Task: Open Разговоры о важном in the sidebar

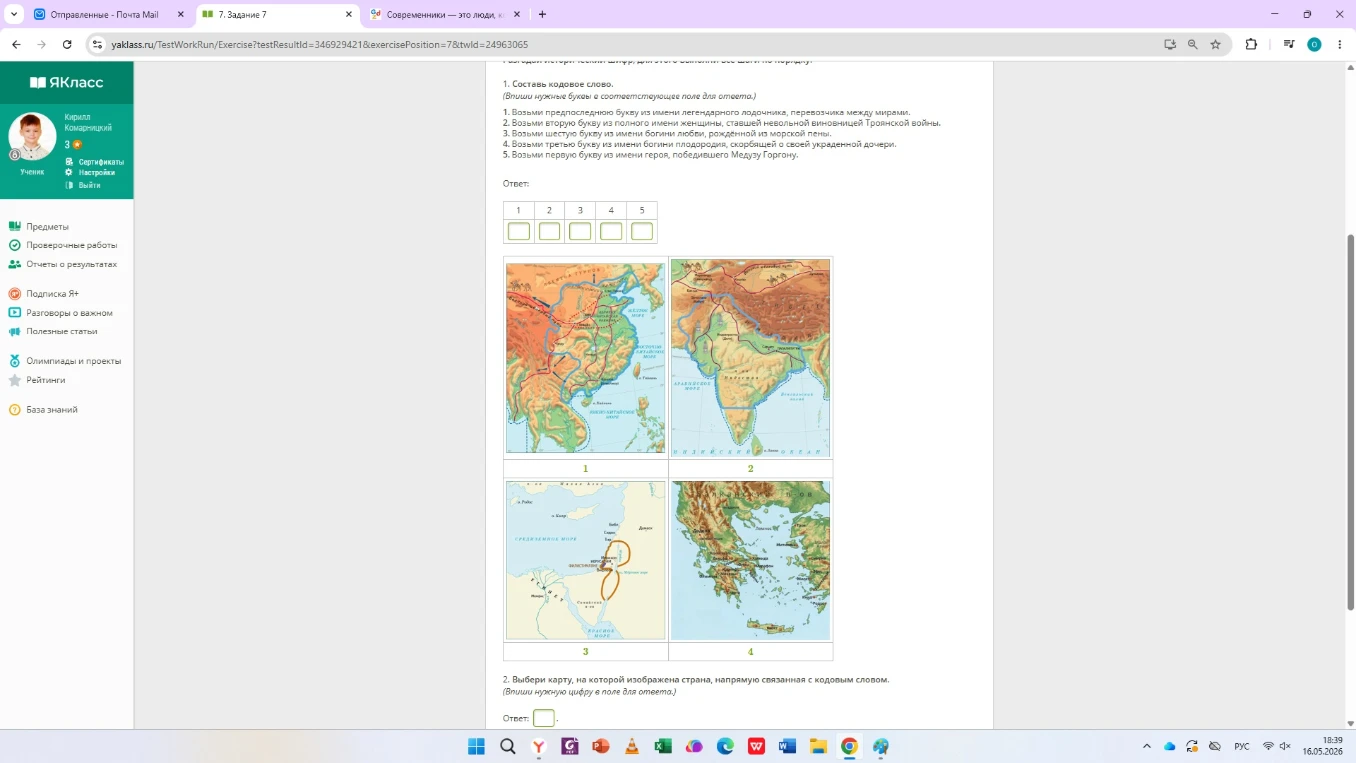Action: (x=69, y=313)
